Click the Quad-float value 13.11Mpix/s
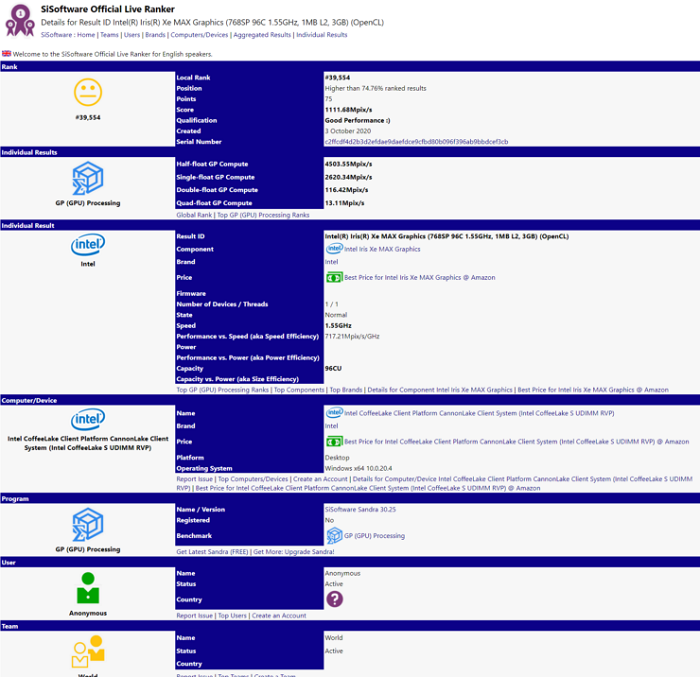 pyautogui.click(x=345, y=203)
